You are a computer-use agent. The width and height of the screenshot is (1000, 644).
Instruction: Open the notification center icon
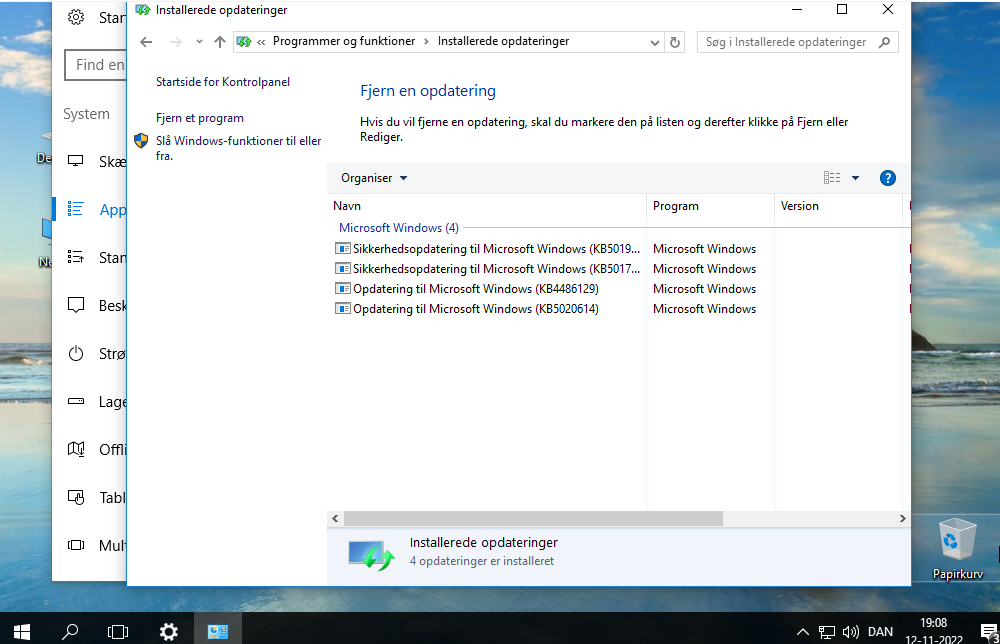(x=989, y=632)
